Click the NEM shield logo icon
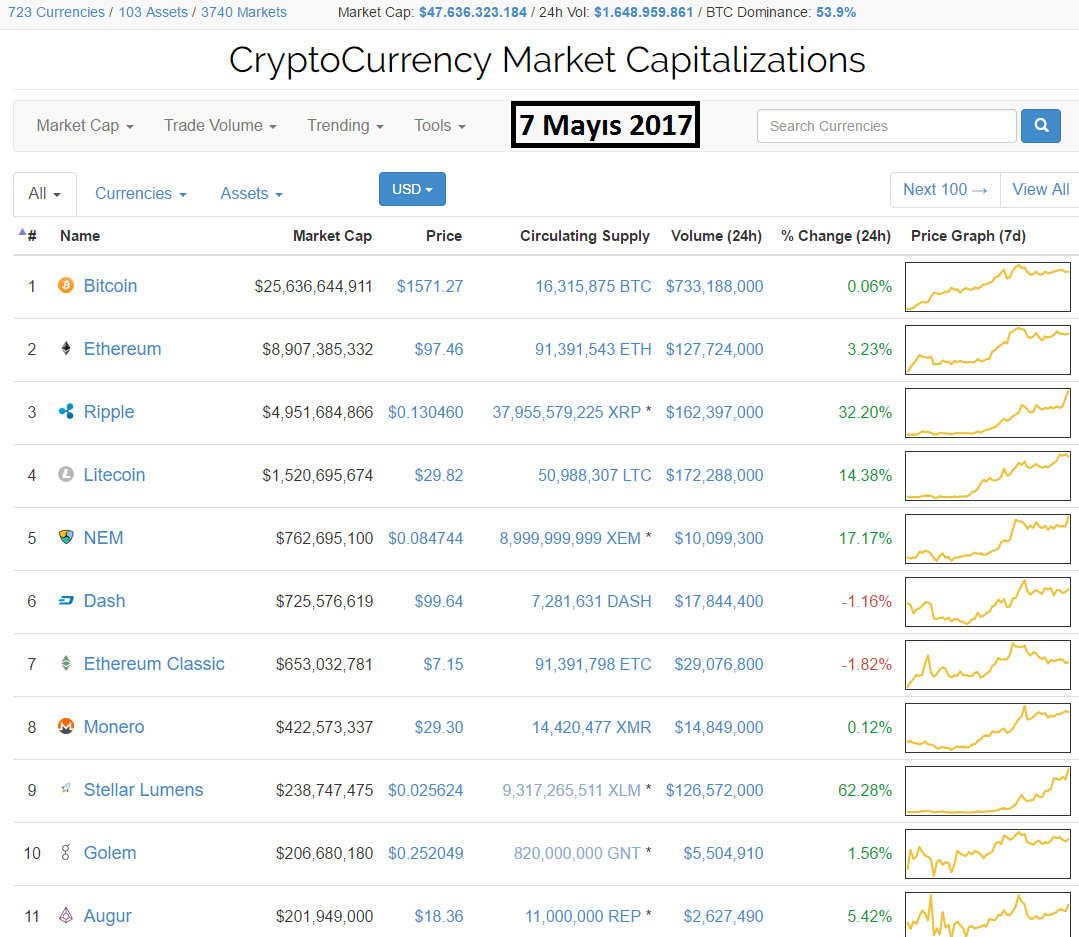The image size is (1079, 937). point(66,537)
